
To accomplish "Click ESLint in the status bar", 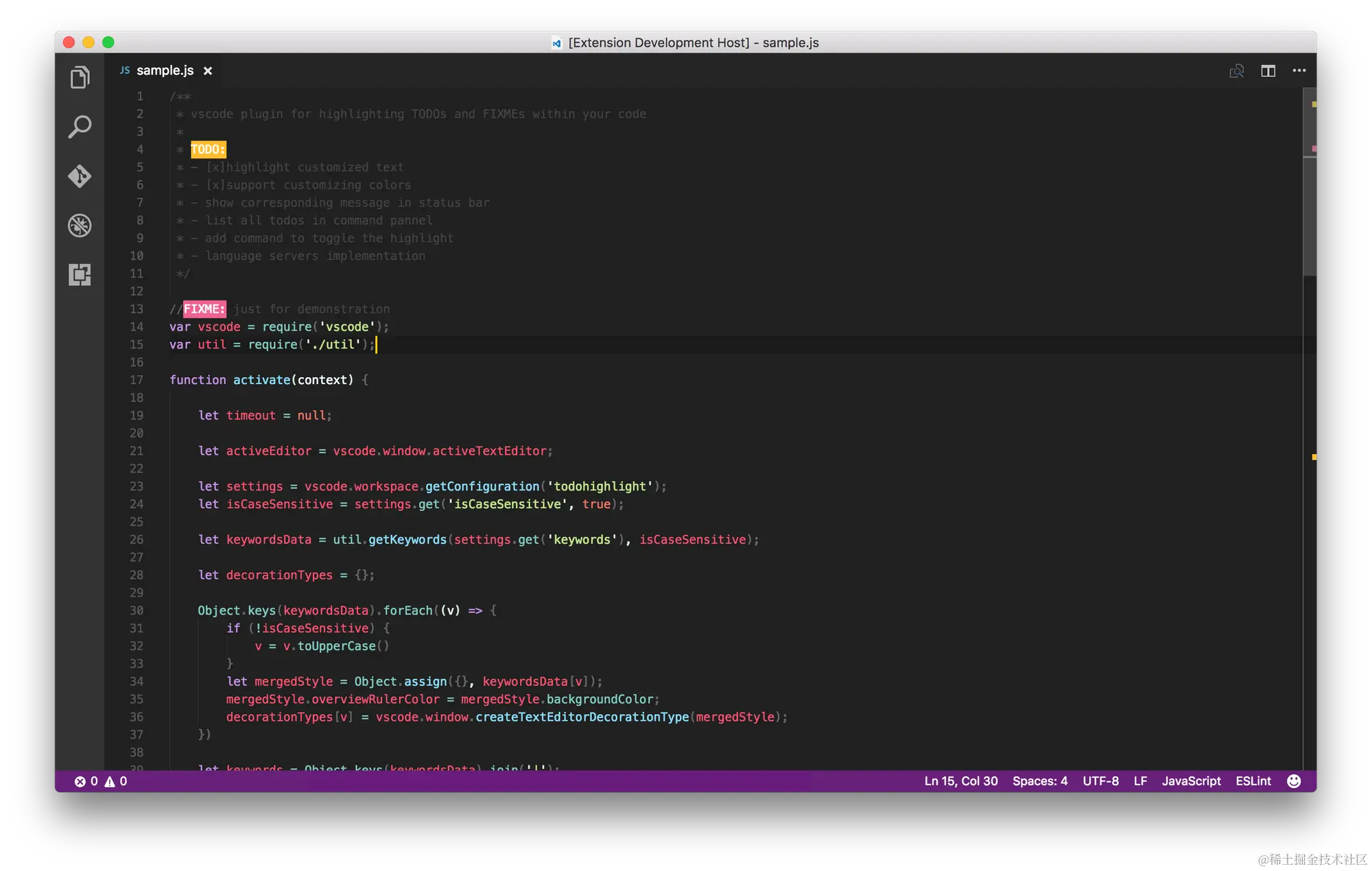I will pyautogui.click(x=1253, y=781).
